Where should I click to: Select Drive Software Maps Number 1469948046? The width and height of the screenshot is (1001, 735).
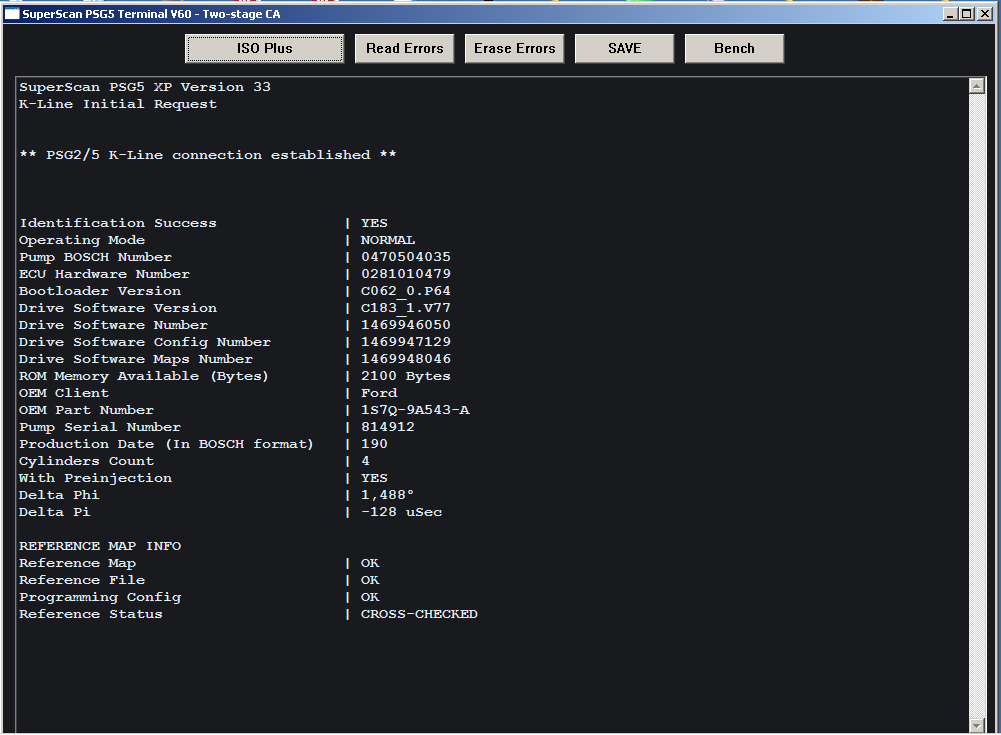pos(406,359)
